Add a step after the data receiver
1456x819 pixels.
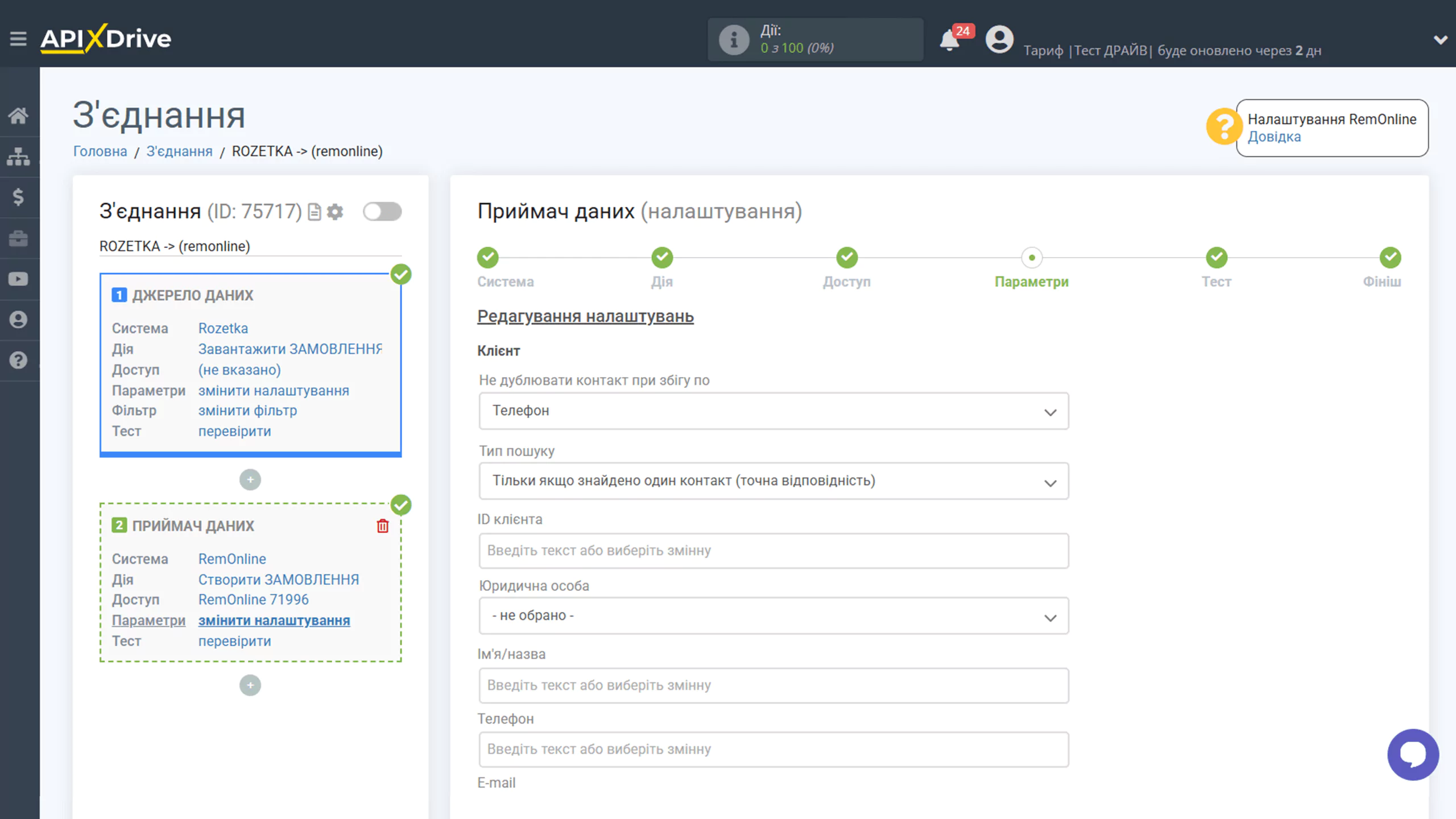(250, 685)
